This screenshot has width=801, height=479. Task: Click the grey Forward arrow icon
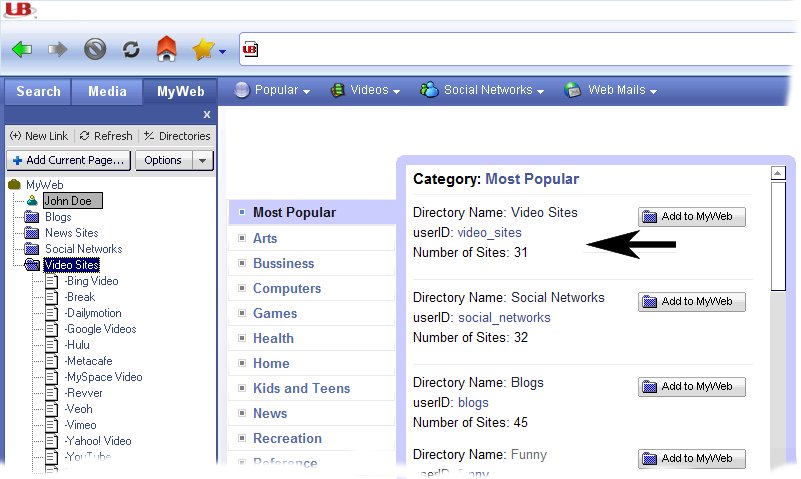[x=57, y=50]
